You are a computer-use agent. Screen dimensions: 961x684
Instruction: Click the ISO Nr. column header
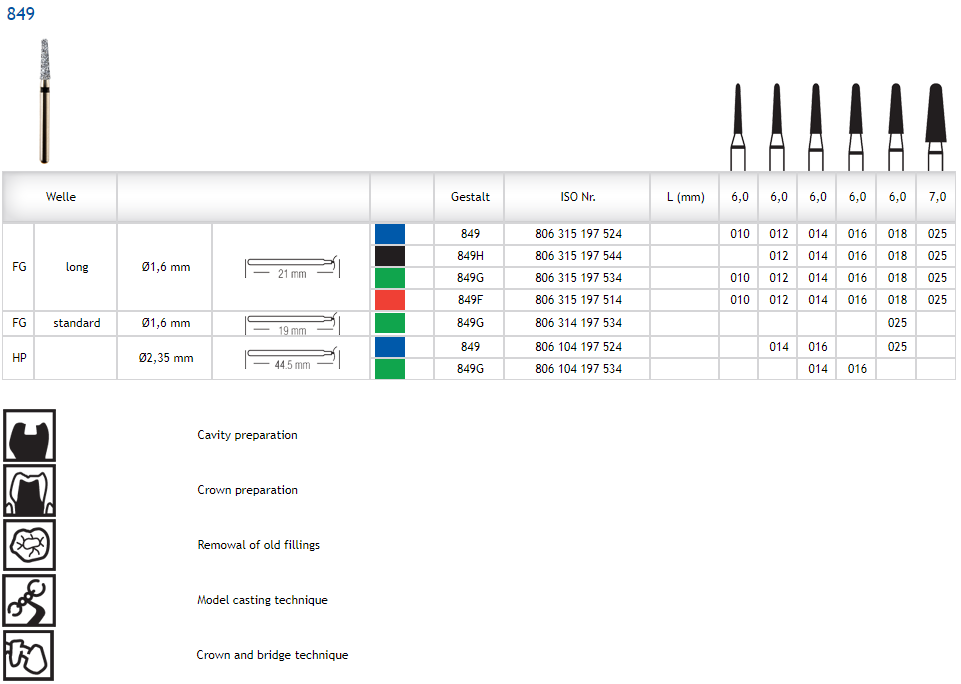tap(578, 197)
